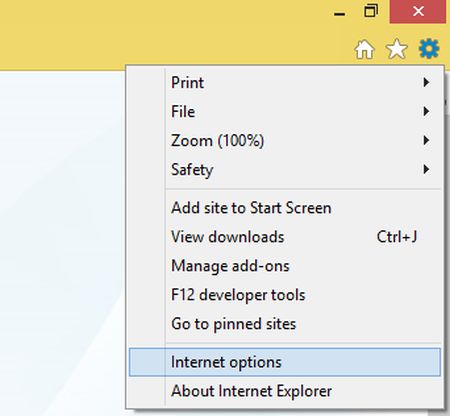Expand the Safety submenu arrow
This screenshot has height=416, width=450.
click(x=426, y=169)
